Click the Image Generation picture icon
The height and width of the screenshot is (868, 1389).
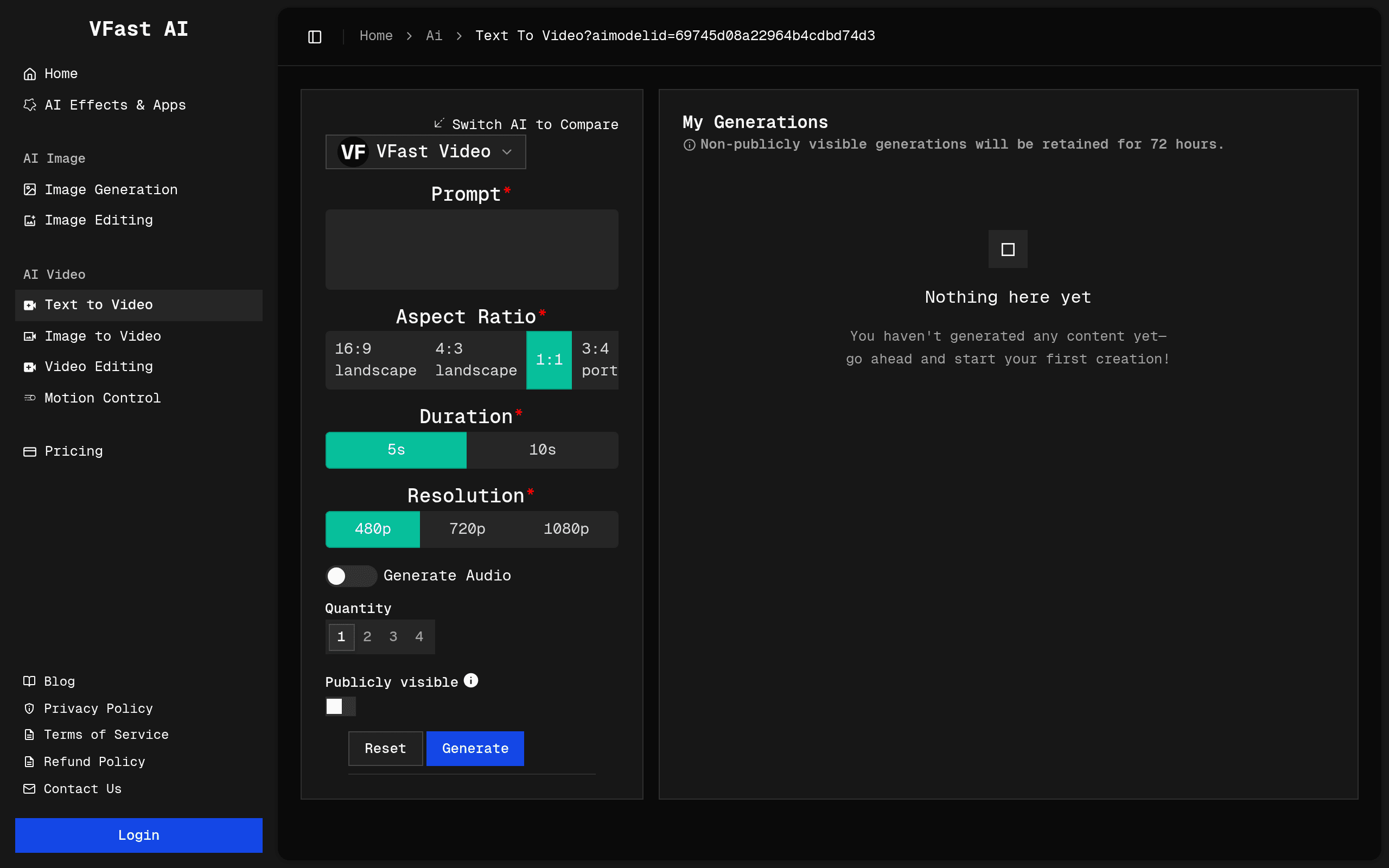coord(30,189)
